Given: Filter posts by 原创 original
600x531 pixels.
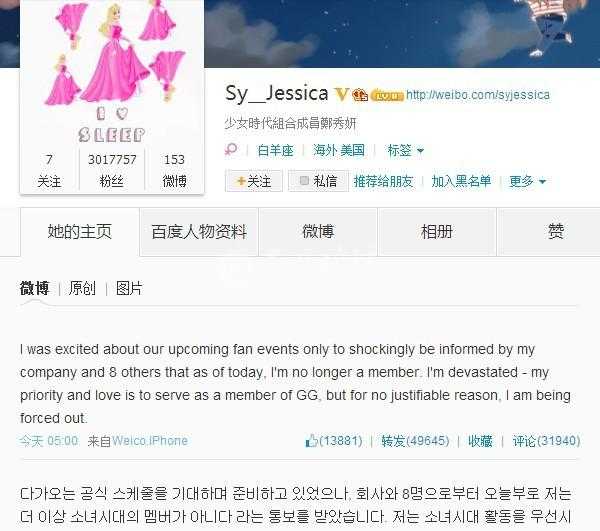Looking at the screenshot, I should (82, 288).
